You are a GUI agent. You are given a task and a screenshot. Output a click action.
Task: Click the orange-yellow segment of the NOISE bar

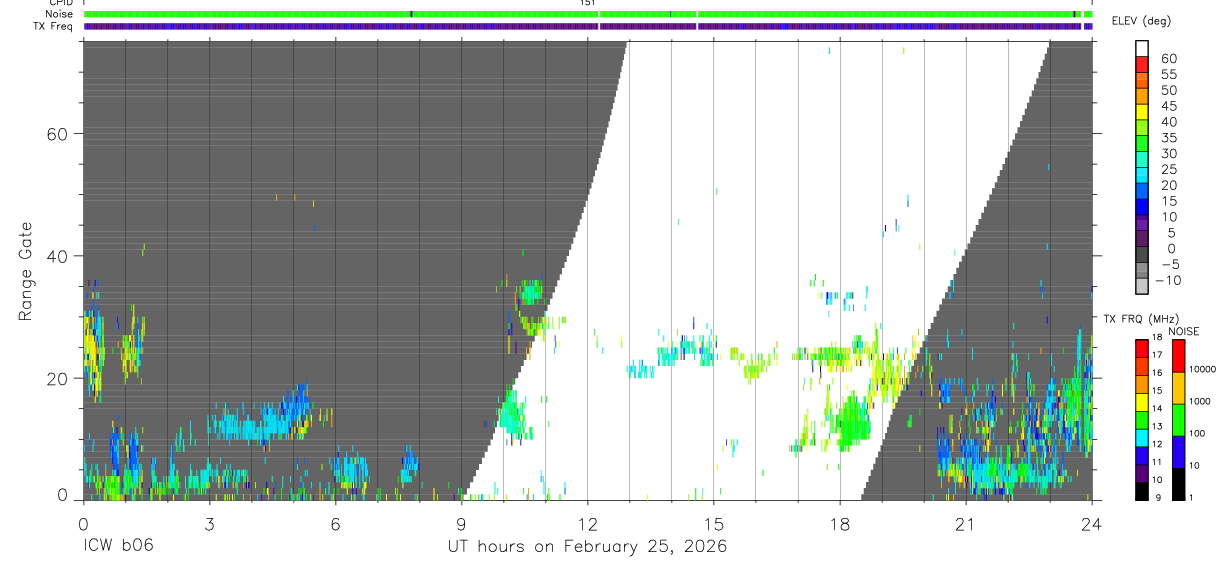[1177, 388]
